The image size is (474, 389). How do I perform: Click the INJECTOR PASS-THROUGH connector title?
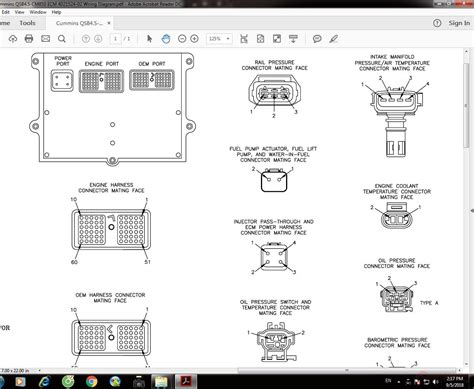click(x=273, y=227)
